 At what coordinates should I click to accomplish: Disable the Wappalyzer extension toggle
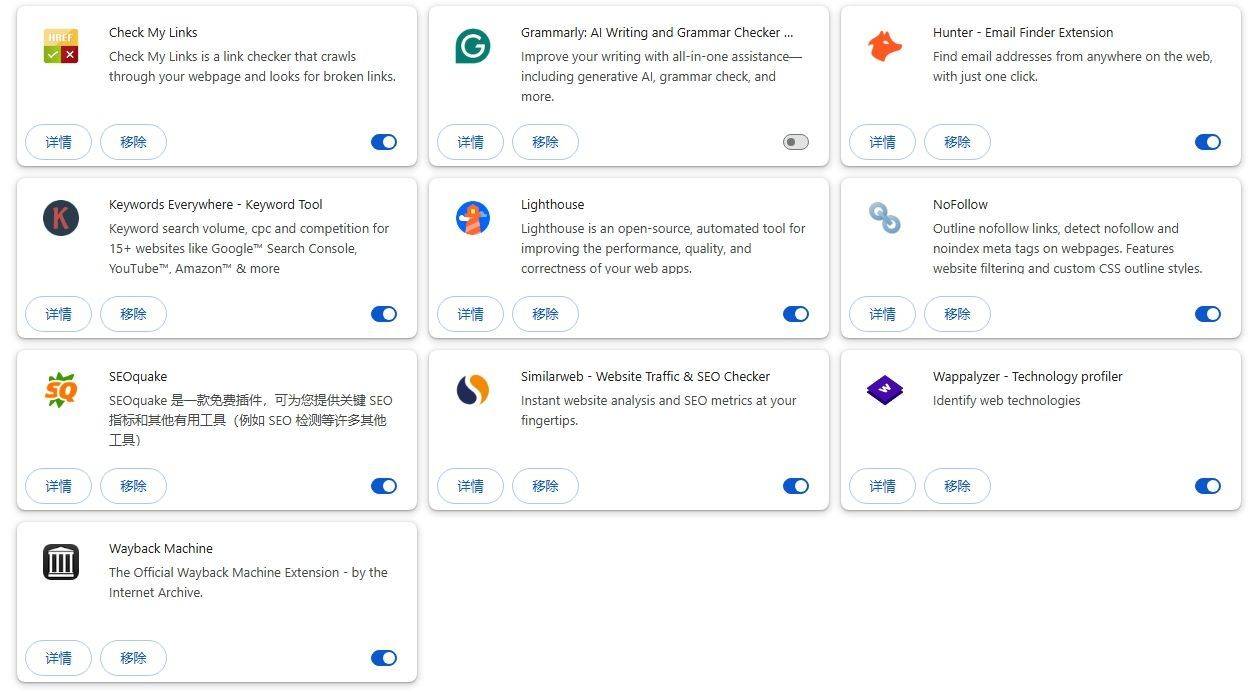coord(1208,486)
